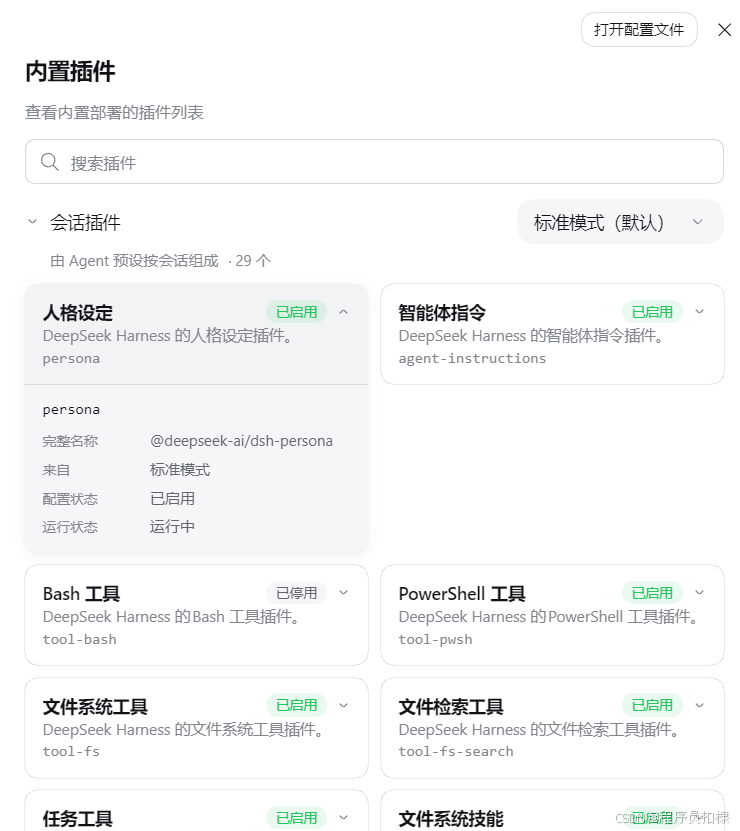The width and height of the screenshot is (740, 831).
Task: Click the 运行中 runtime status value
Action: [172, 526]
